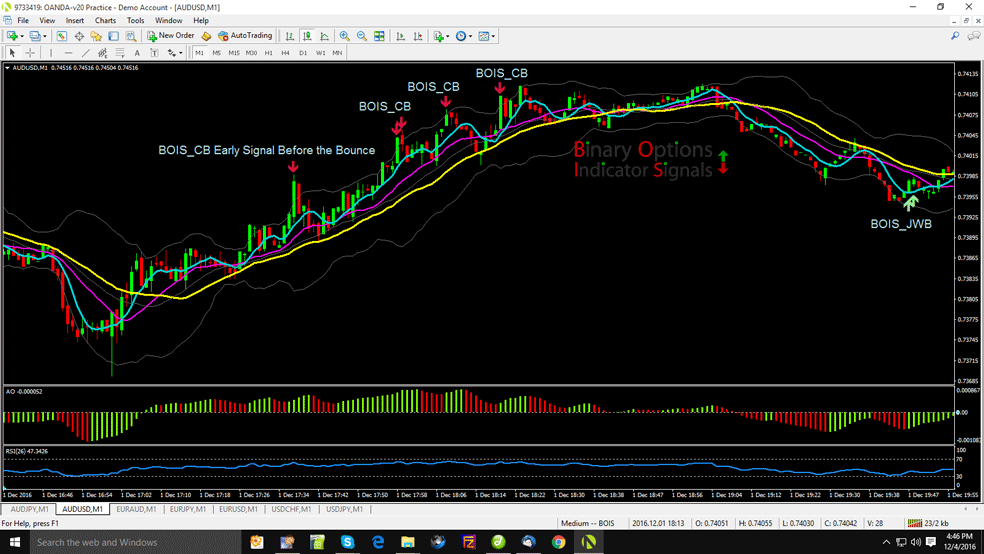
Task: Click the tile windows icon
Action: pos(378,36)
